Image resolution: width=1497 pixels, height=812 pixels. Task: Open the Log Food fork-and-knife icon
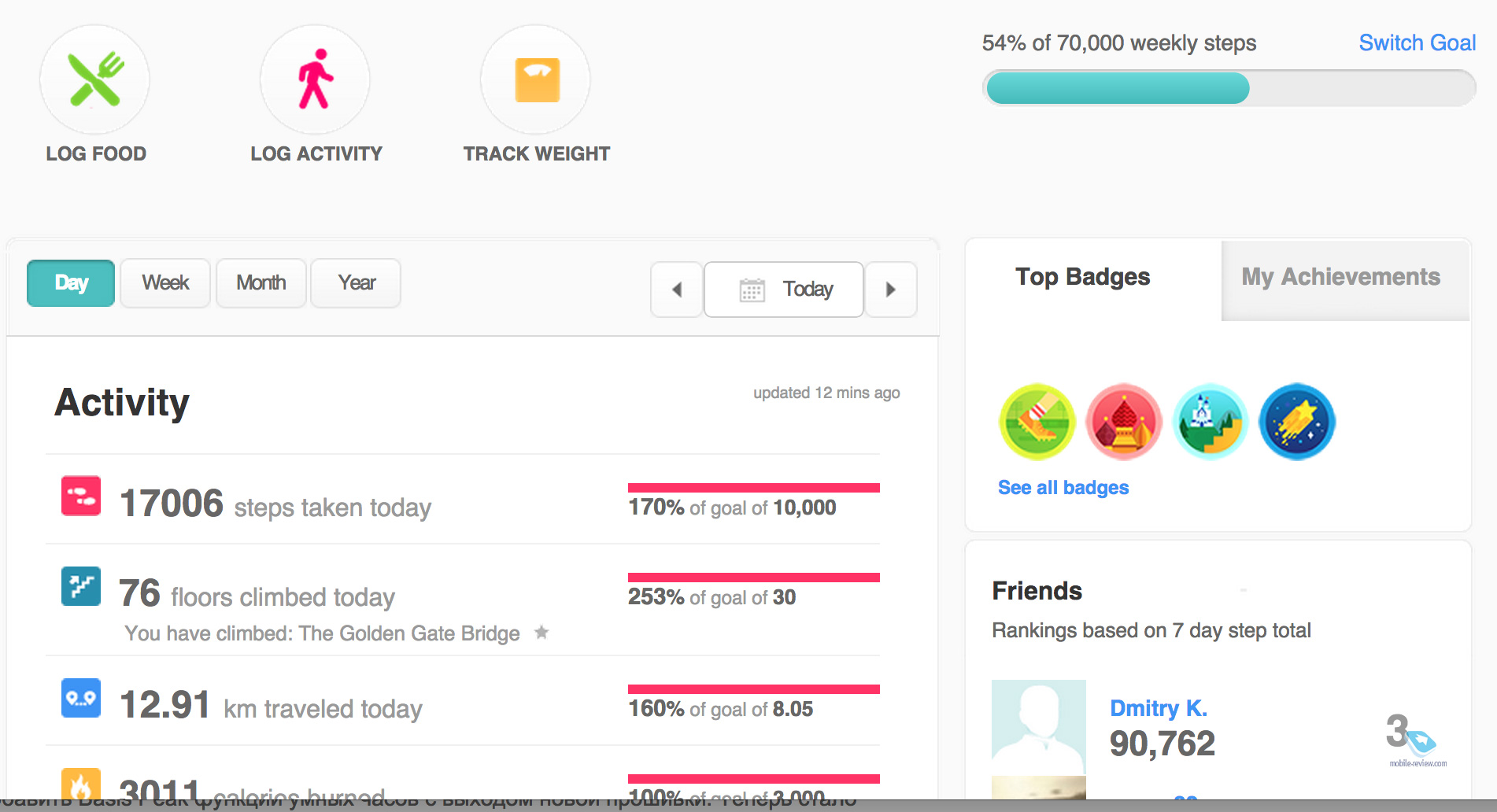pos(95,79)
